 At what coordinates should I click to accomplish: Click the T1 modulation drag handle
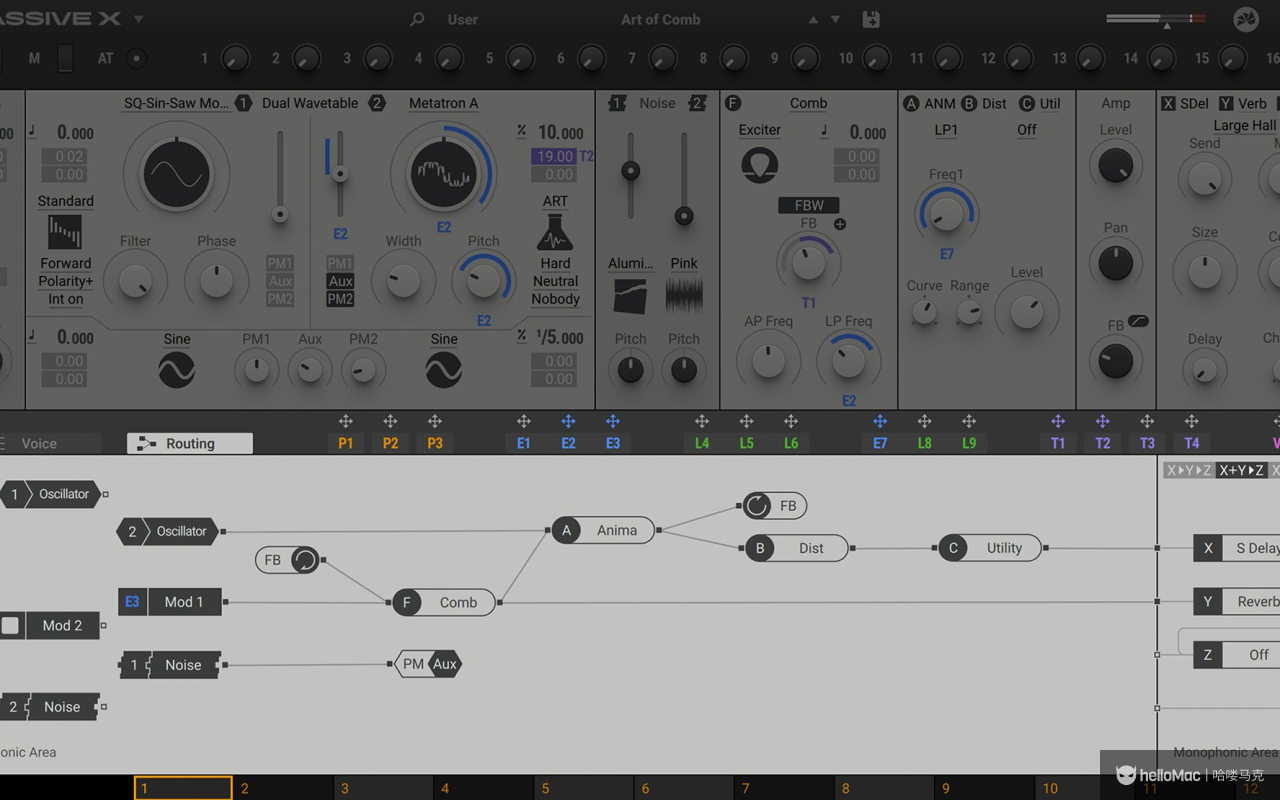1058,422
